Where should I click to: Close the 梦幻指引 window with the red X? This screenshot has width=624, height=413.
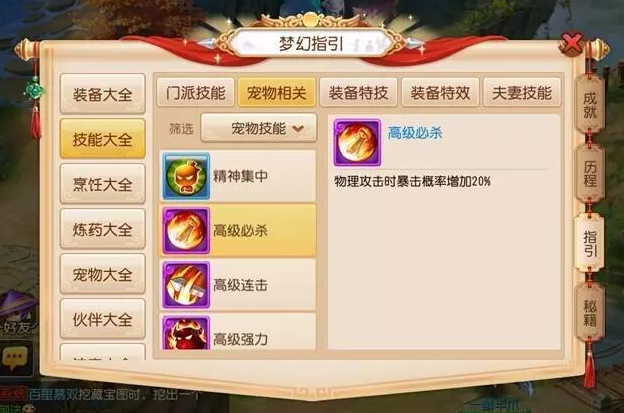coord(573,43)
